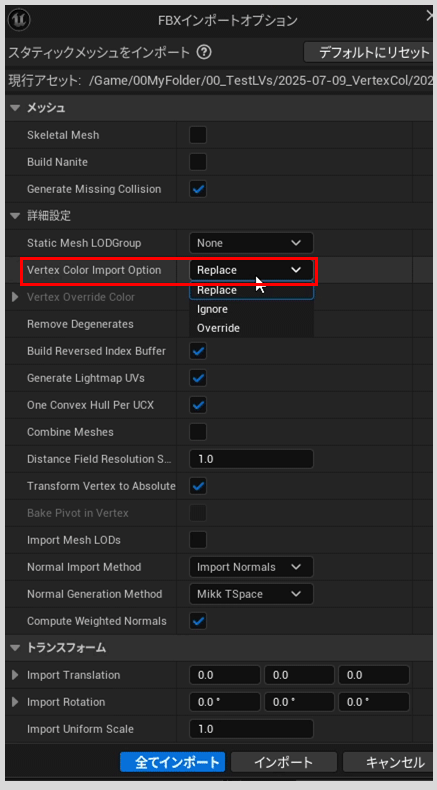Toggle Combine Meshes checkbox
This screenshot has height=790, width=437.
198,432
